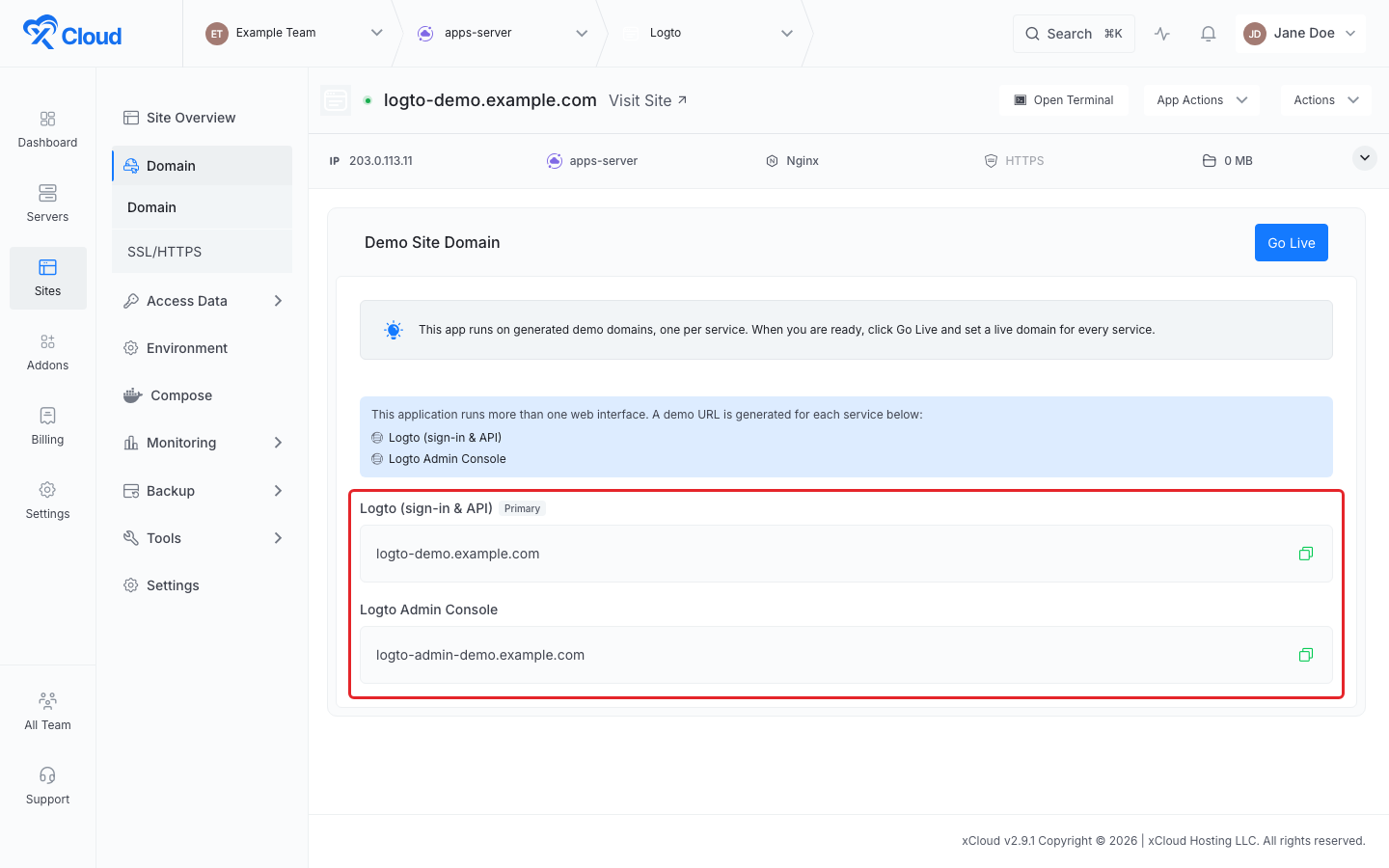
Task: Click the logto-admin-demo.example.com domain field
Action: pyautogui.click(x=846, y=655)
